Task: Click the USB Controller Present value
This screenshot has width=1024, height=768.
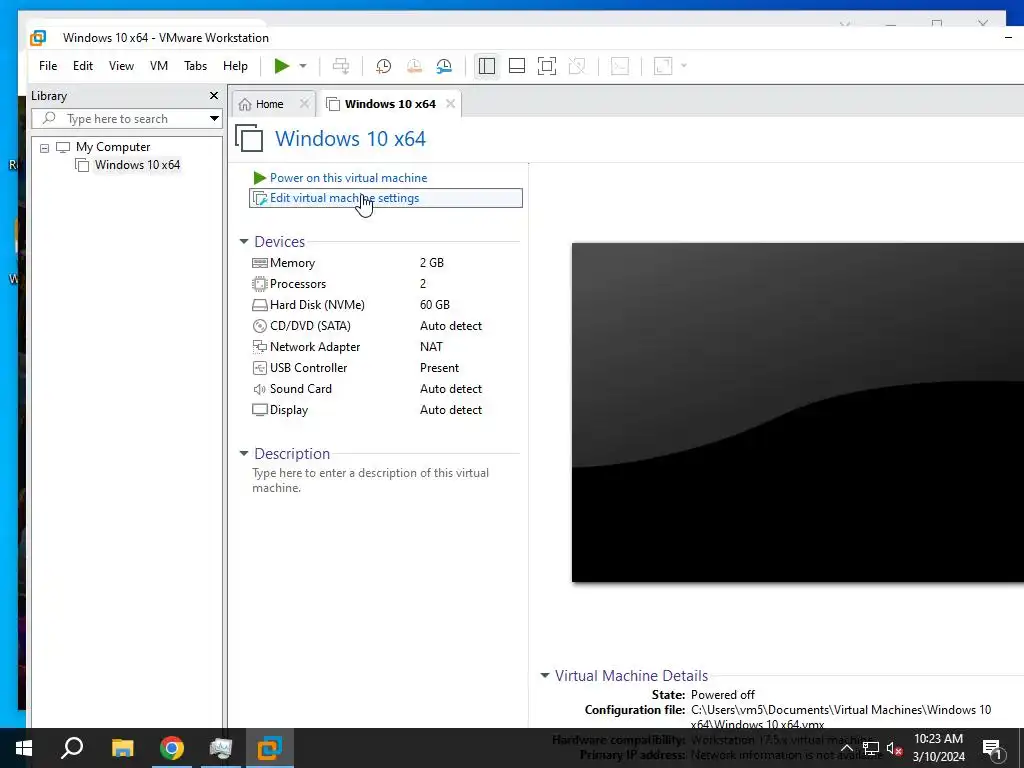Action: [x=439, y=368]
